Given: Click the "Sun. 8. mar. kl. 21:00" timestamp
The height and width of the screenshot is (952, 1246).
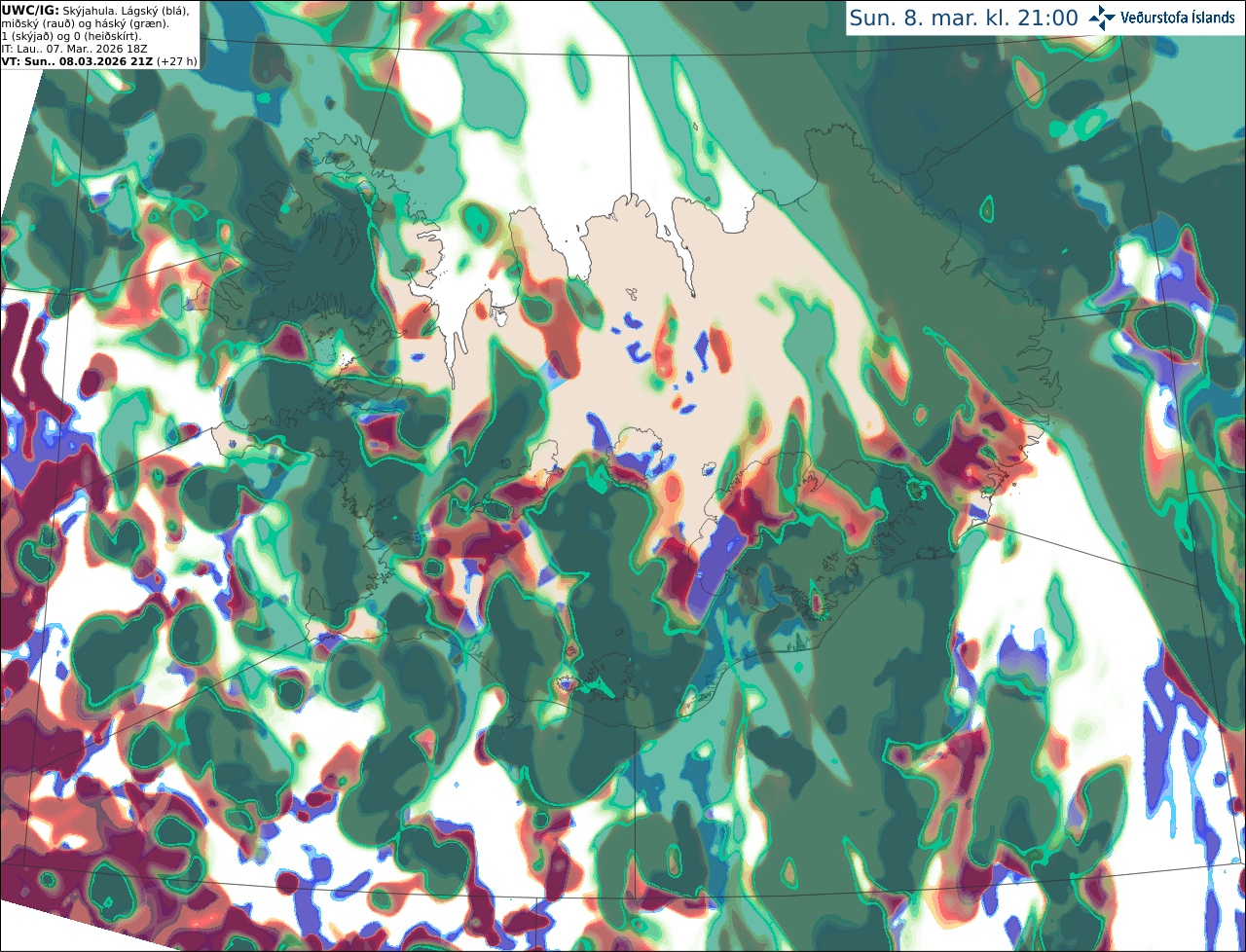Looking at the screenshot, I should pos(964,18).
